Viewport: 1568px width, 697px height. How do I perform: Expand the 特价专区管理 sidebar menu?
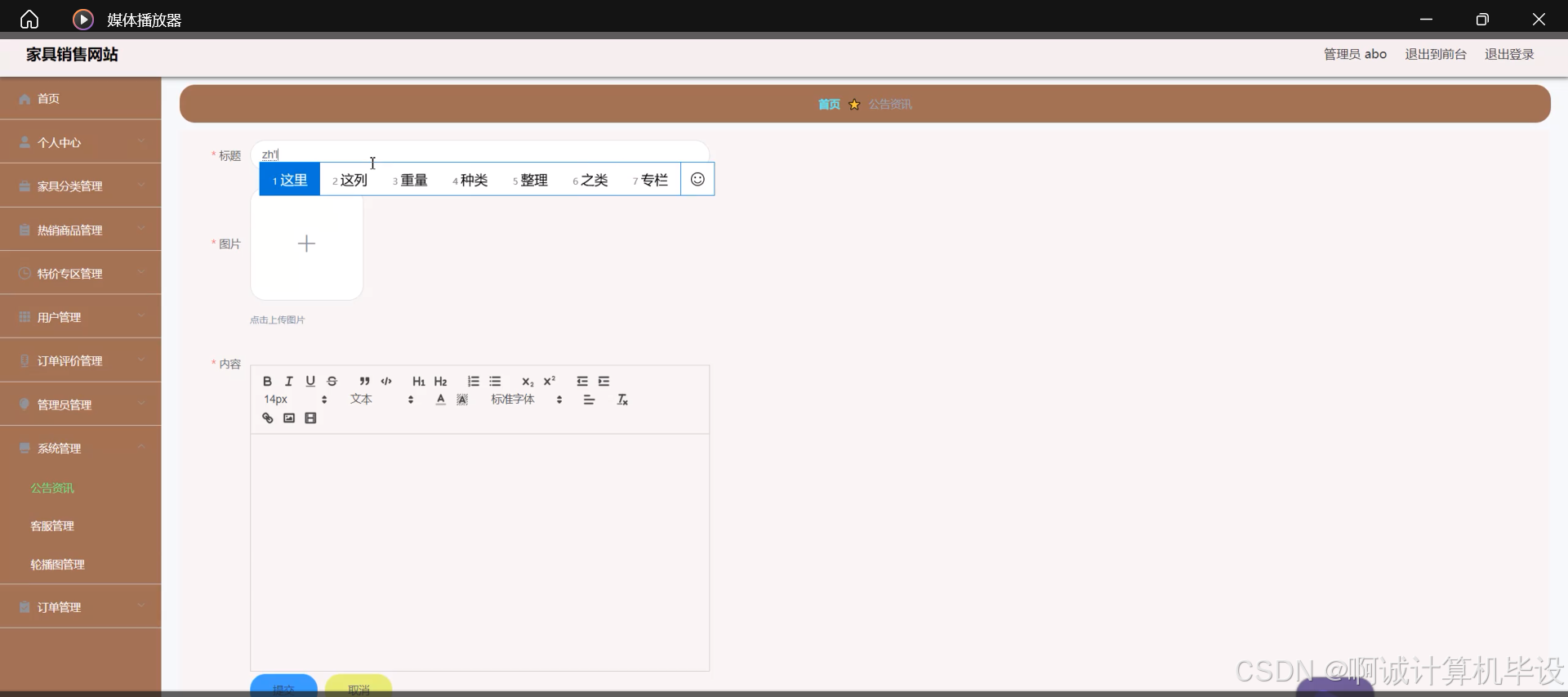point(80,274)
